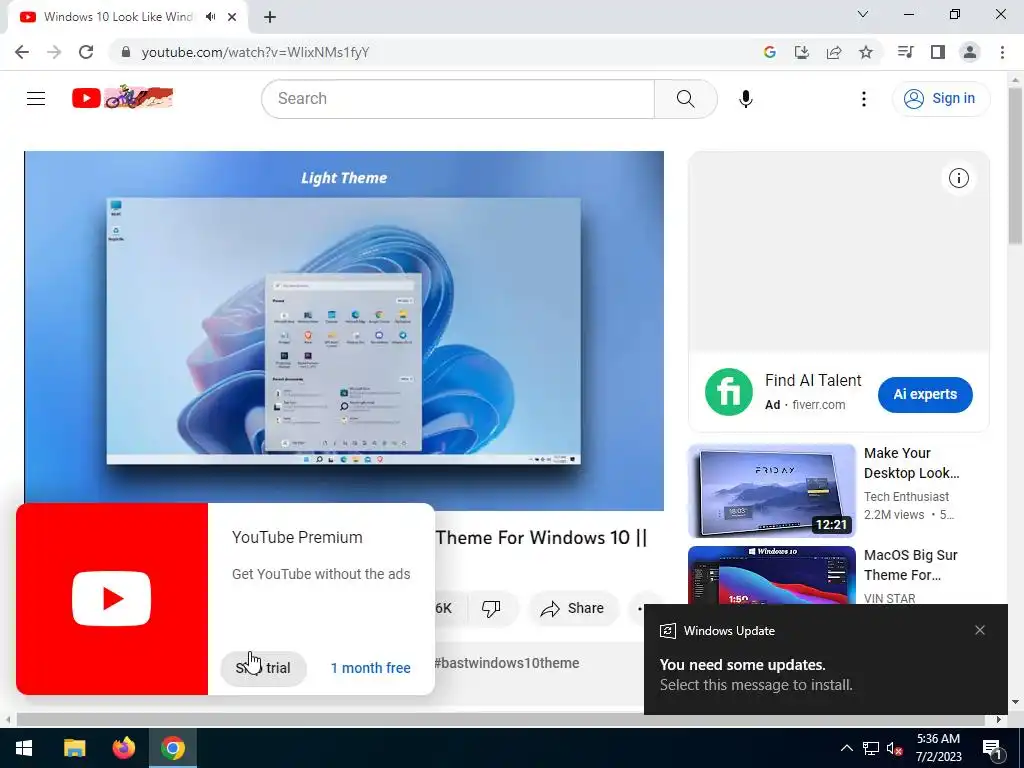
Task: Open ad info circle icon
Action: point(958,178)
